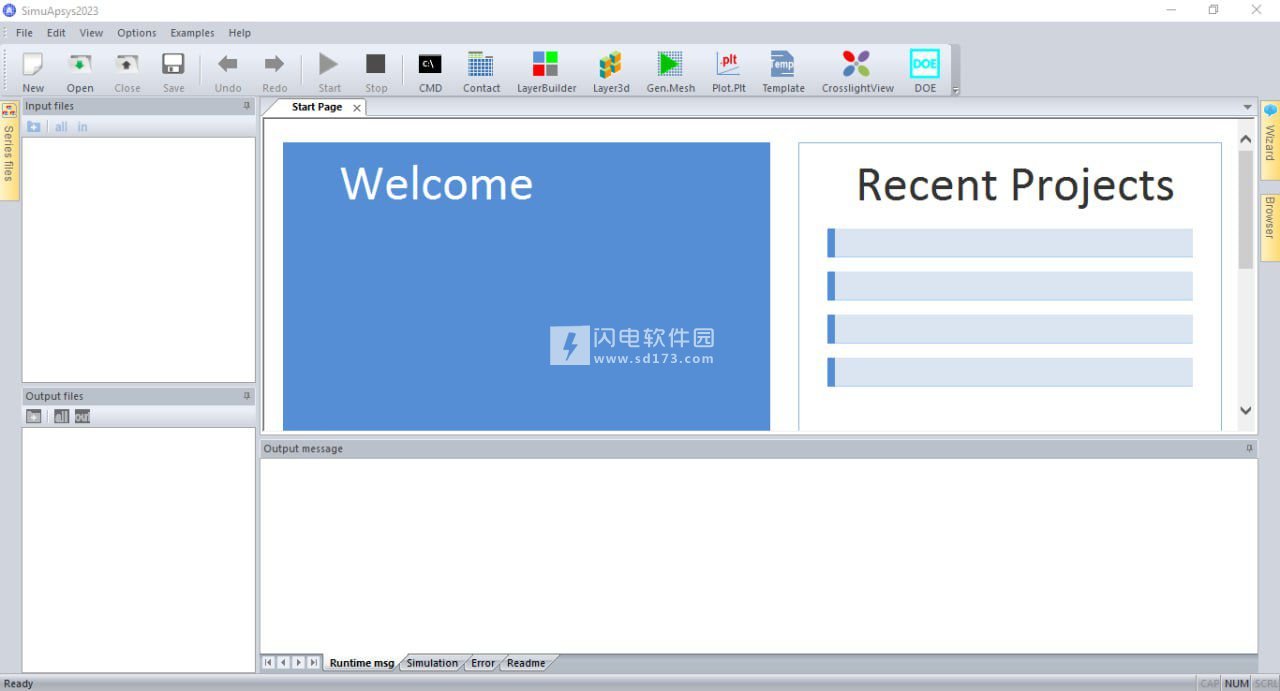
Task: Click the 'out' filter in Output files
Action: (82, 416)
